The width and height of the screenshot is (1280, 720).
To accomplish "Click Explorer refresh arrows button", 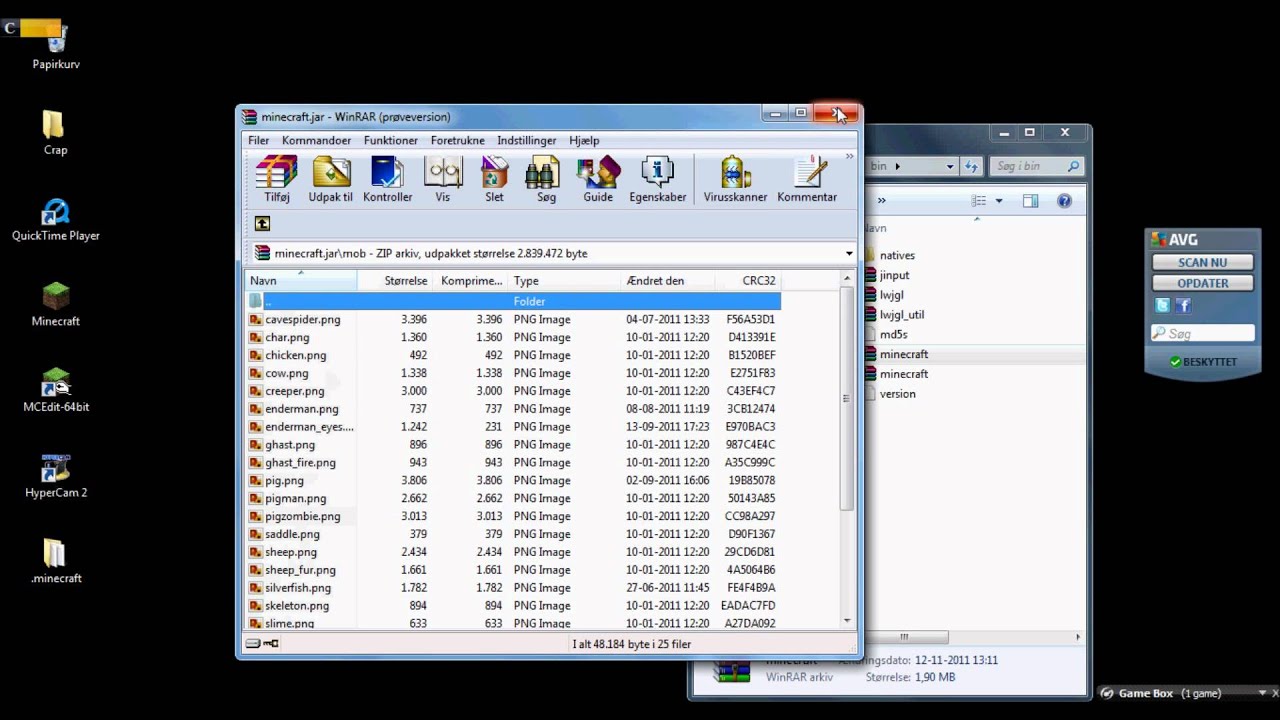I will click(970, 166).
